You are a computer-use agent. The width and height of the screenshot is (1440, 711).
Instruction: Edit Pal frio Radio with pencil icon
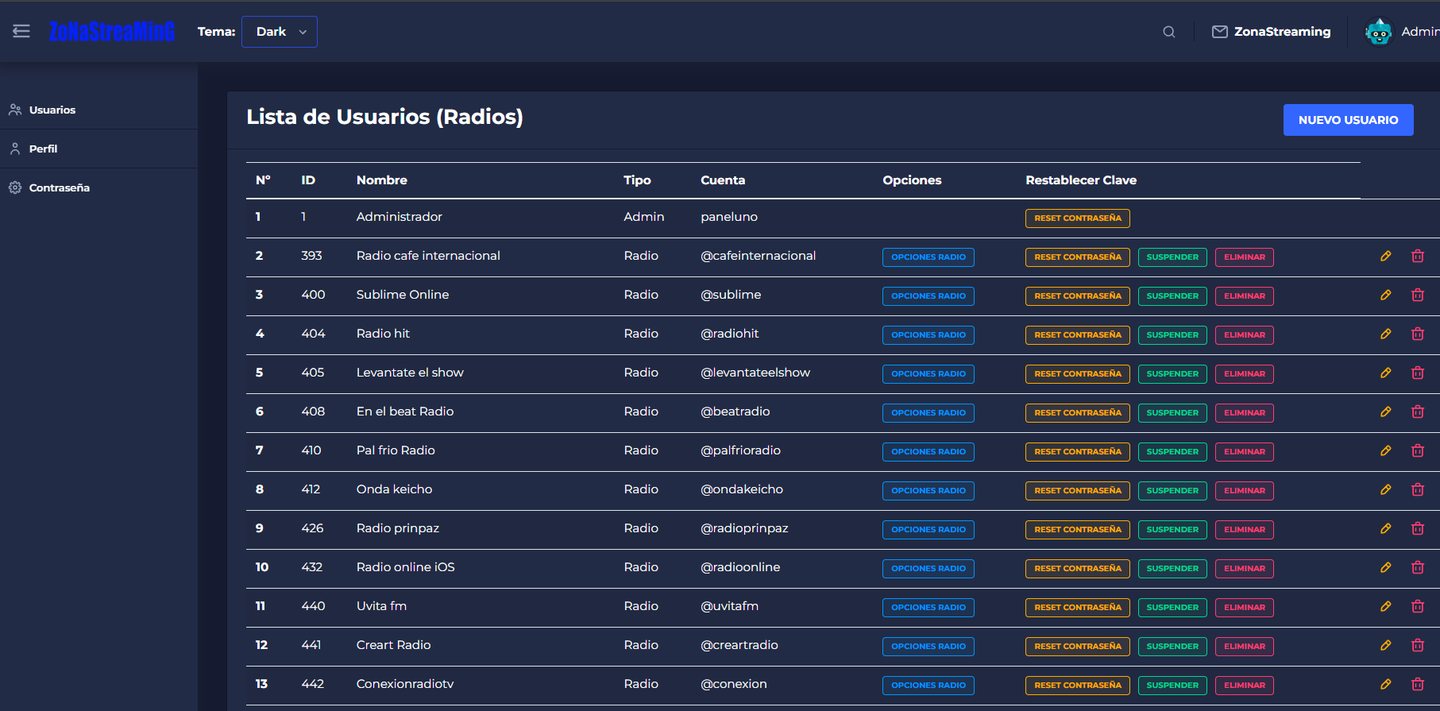click(x=1385, y=451)
